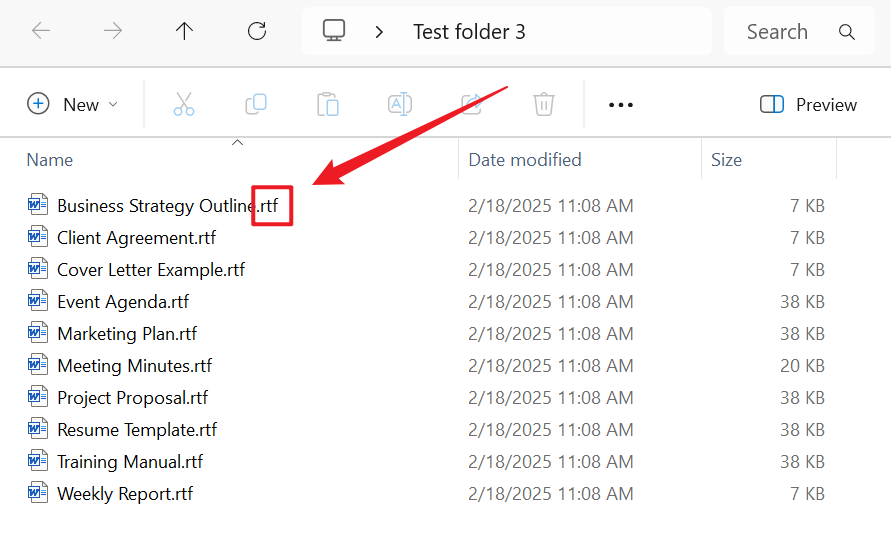The image size is (891, 535).
Task: Select Marketing Plan.rtf file
Action: [x=127, y=333]
